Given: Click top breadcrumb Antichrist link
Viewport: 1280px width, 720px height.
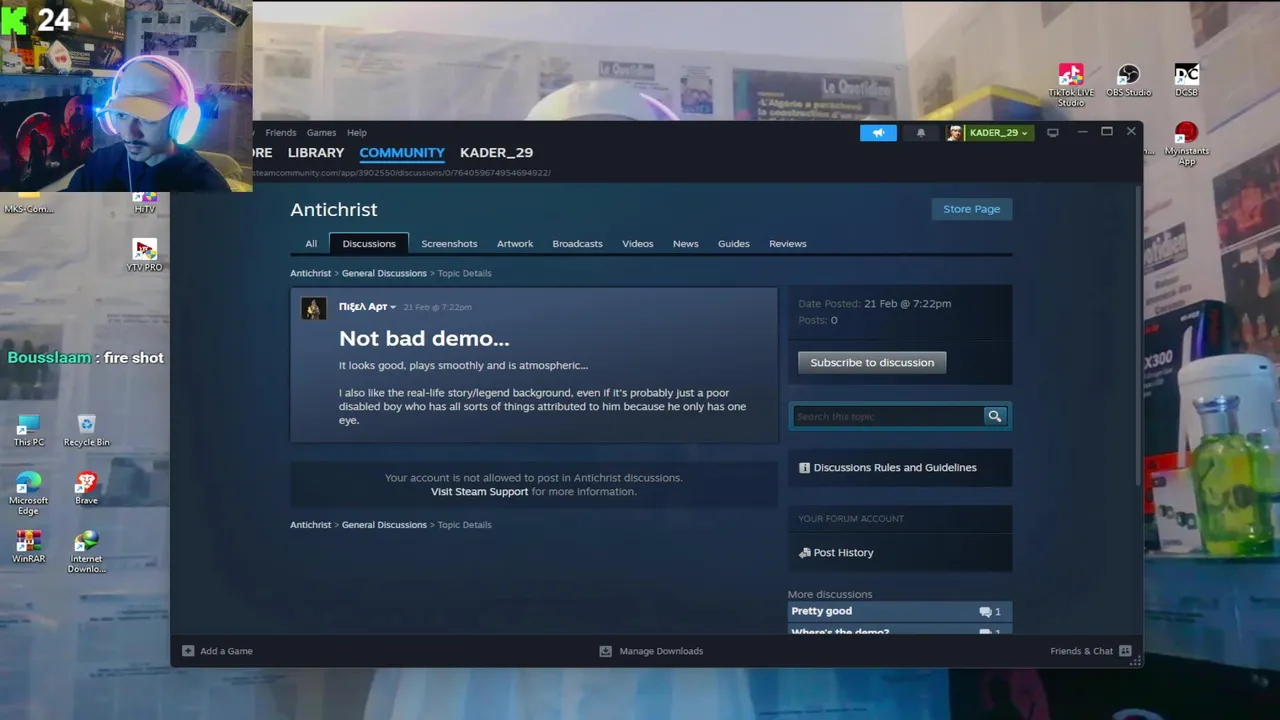Looking at the screenshot, I should [x=310, y=273].
